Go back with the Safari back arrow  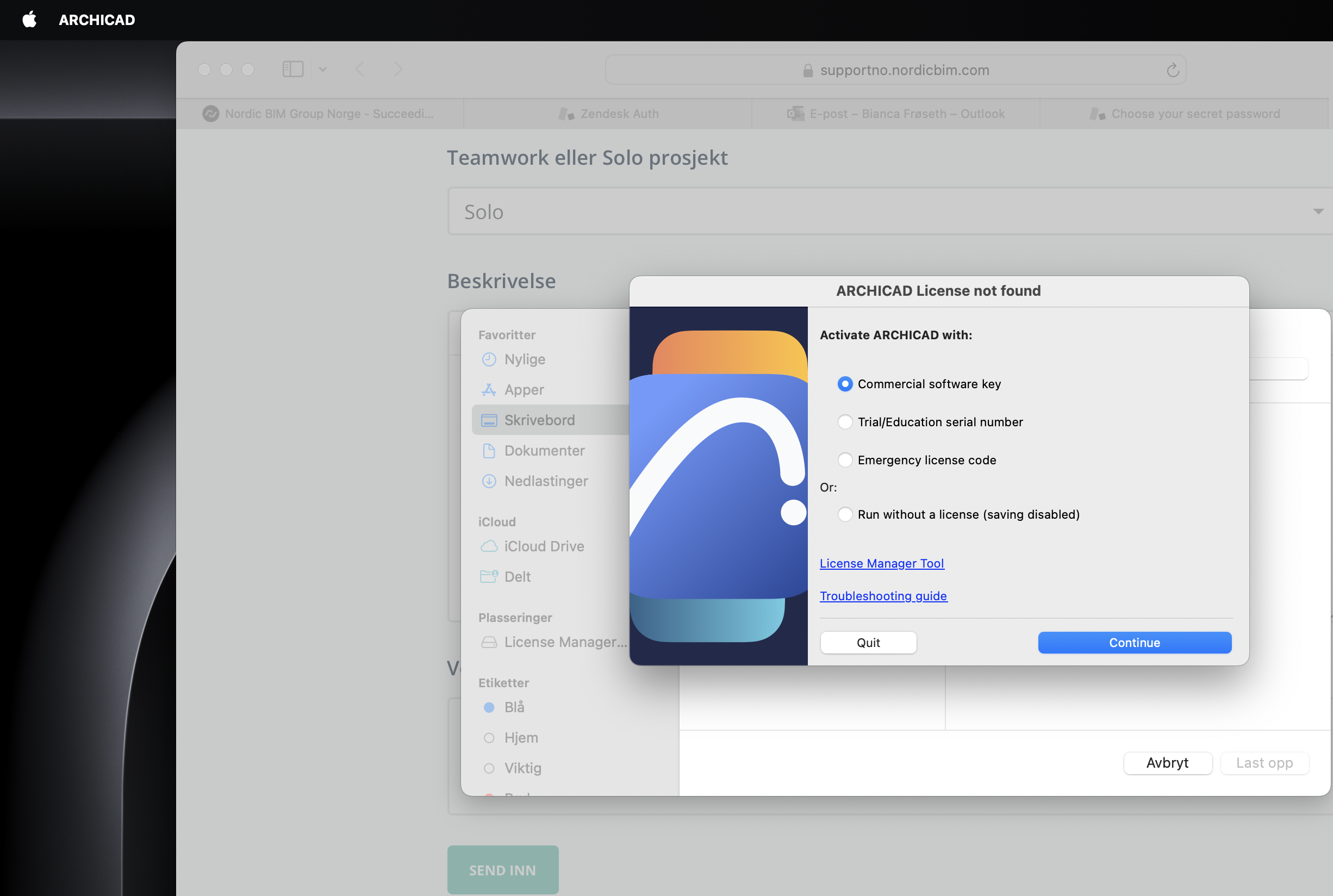coord(359,69)
